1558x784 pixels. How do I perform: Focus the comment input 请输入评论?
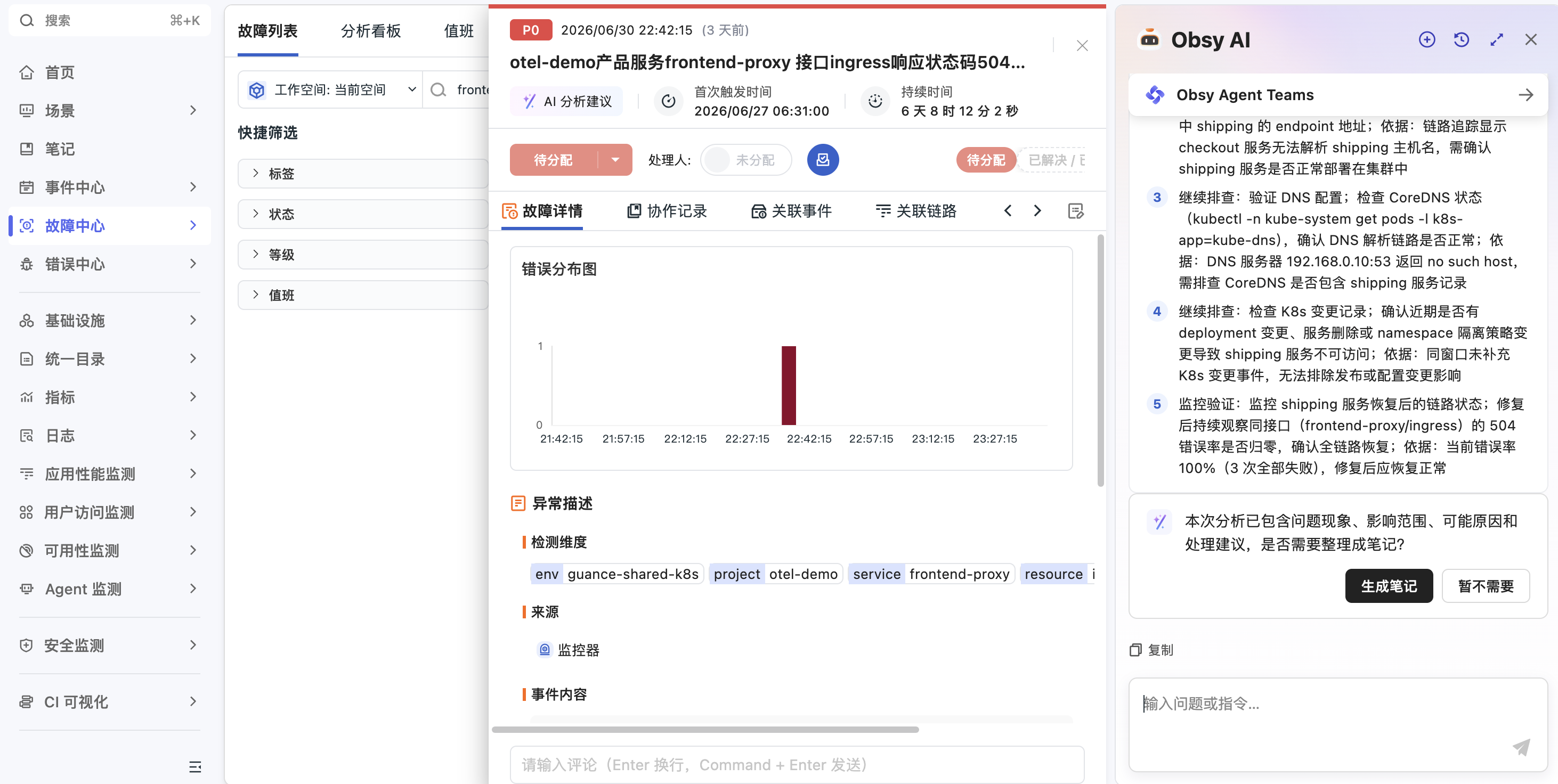point(797,765)
